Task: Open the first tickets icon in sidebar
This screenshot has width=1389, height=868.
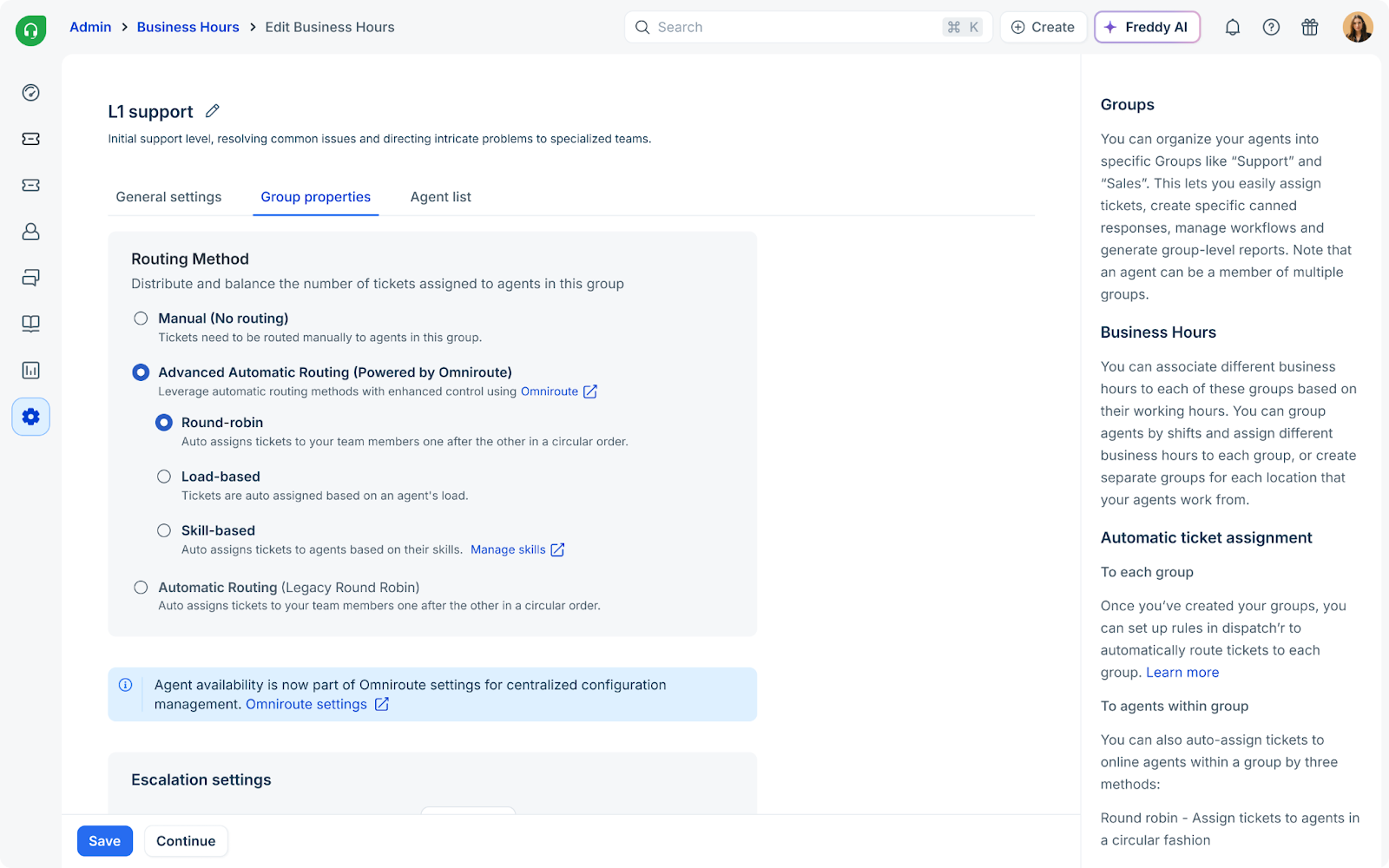Action: click(30, 139)
